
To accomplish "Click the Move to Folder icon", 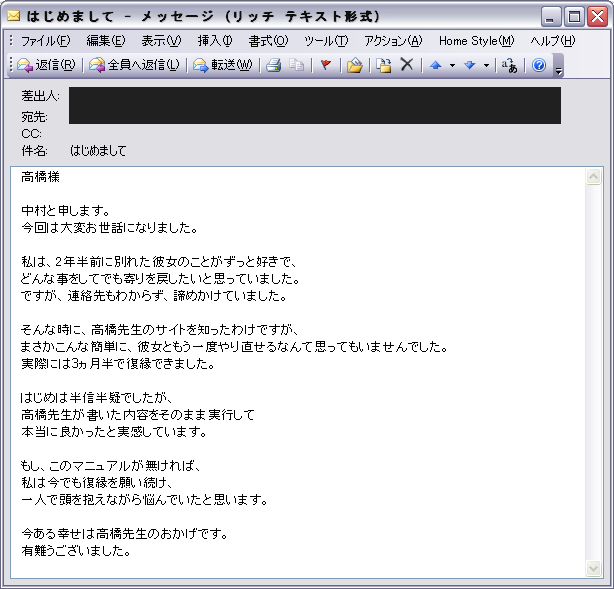I will point(355,65).
